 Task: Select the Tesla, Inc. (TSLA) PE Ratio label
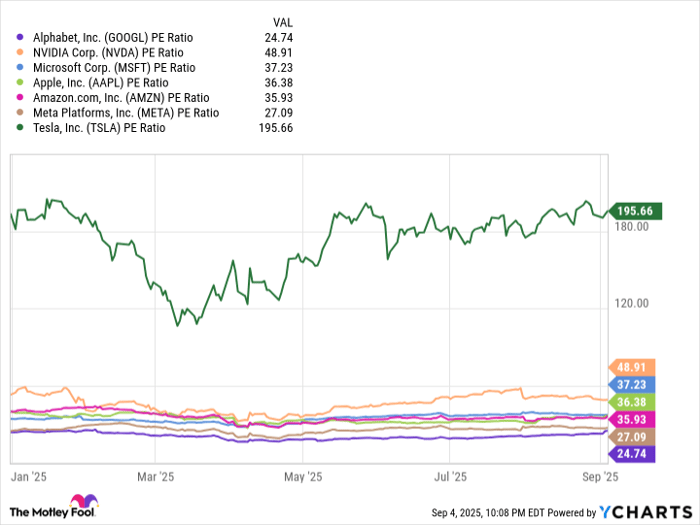click(99, 128)
